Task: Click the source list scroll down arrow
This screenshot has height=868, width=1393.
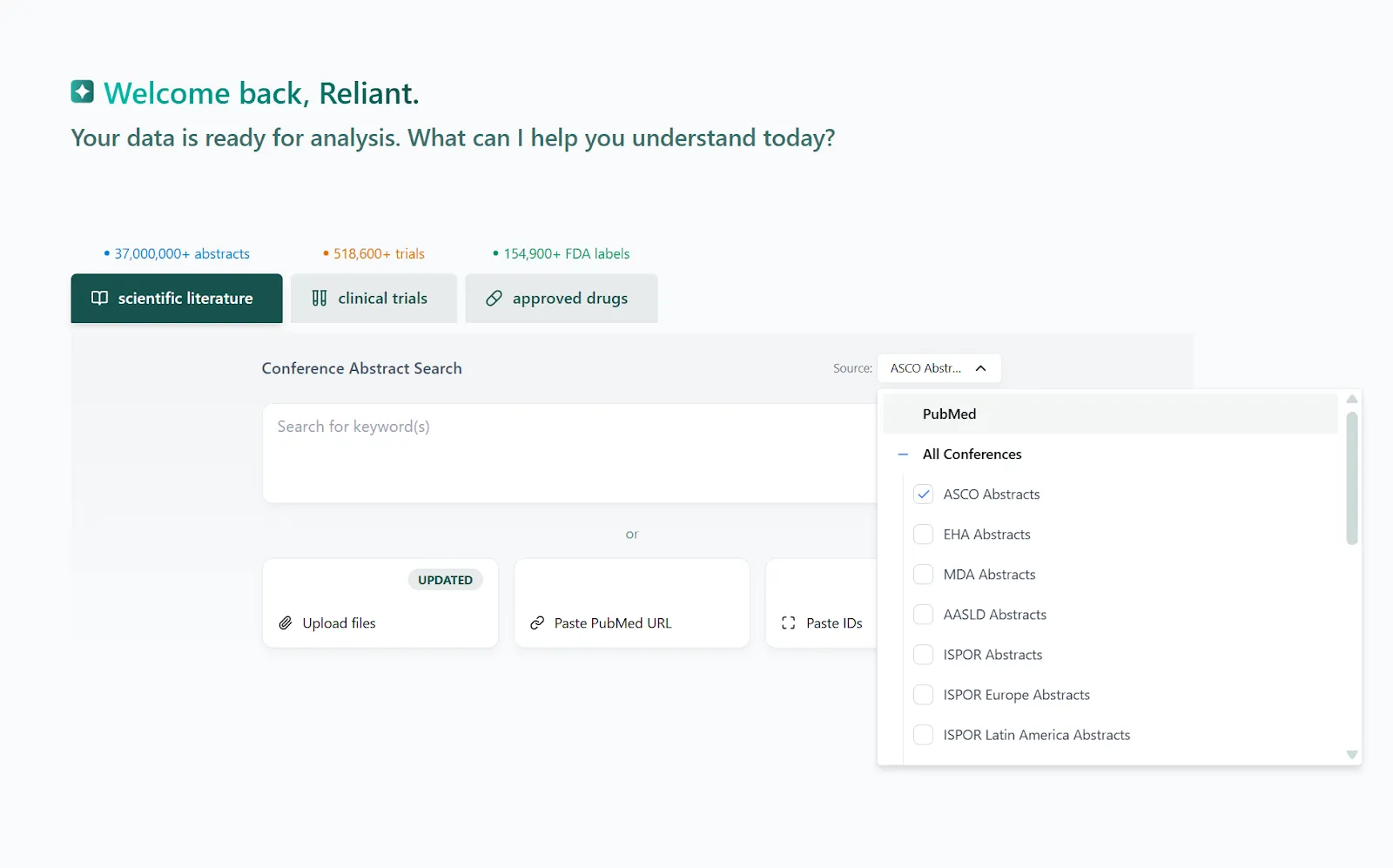Action: (1352, 755)
